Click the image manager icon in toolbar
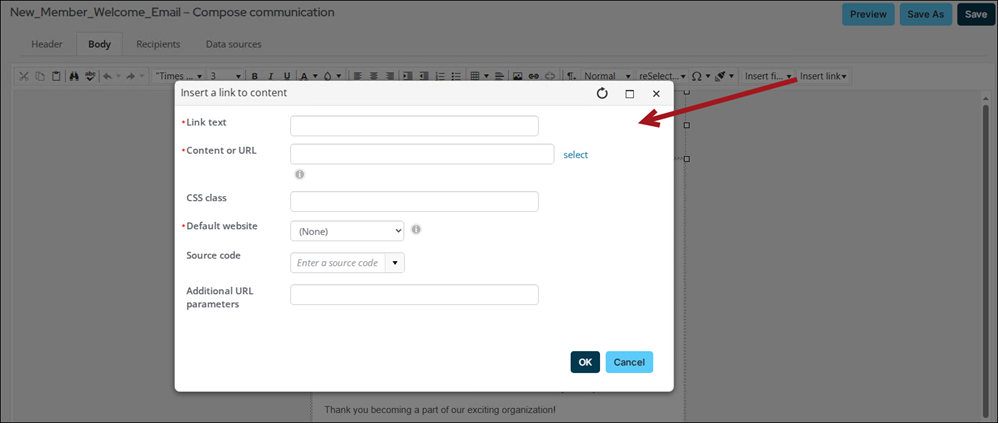The height and width of the screenshot is (424, 999). click(517, 76)
